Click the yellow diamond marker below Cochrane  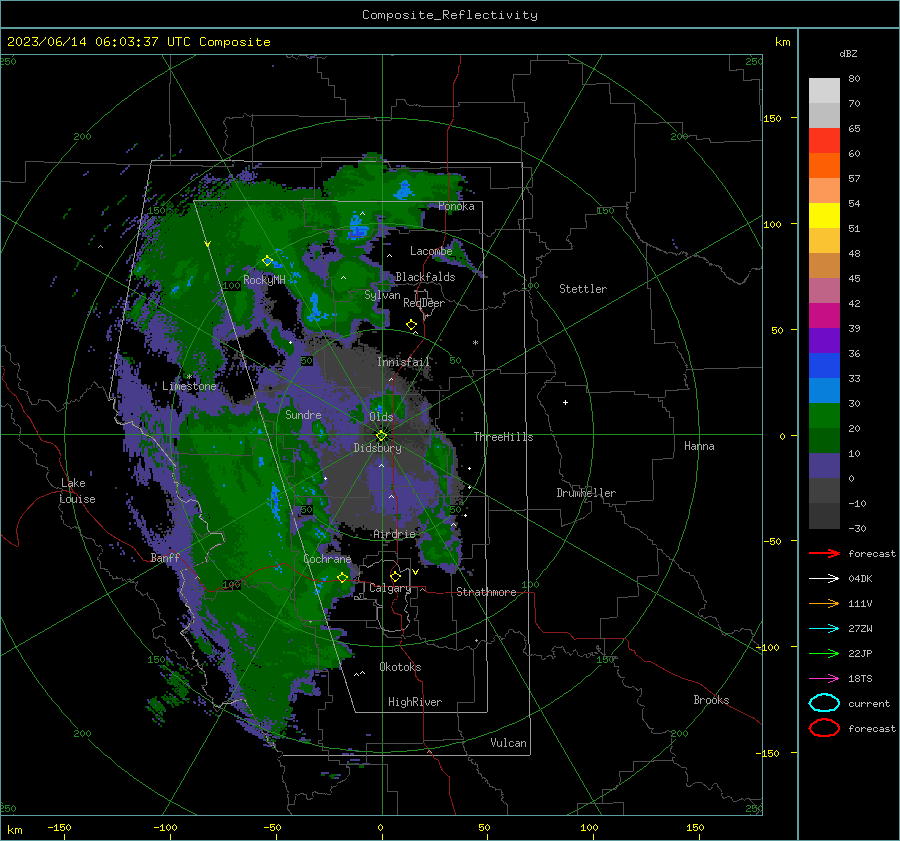(x=342, y=578)
